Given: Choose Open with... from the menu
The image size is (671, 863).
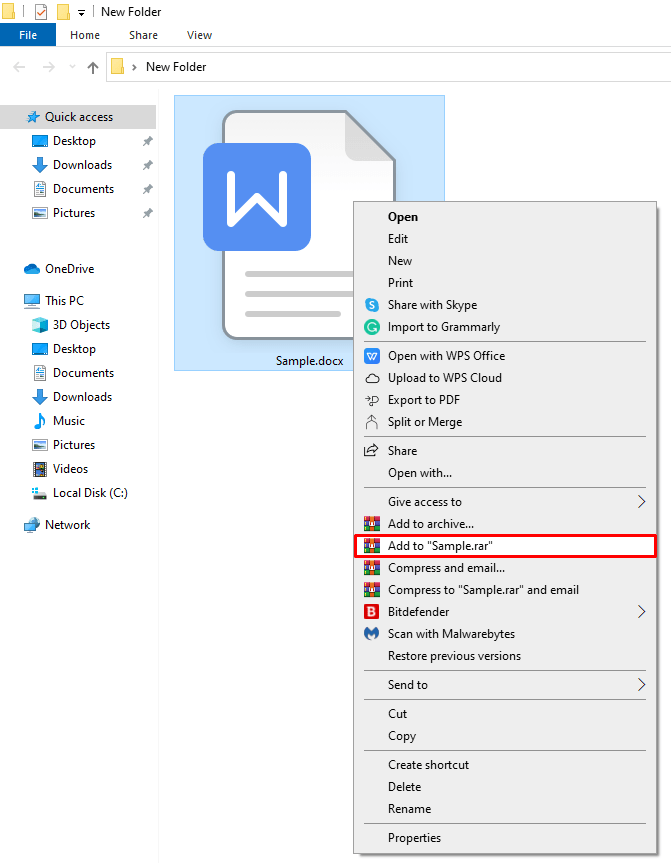Looking at the screenshot, I should coord(505,473).
